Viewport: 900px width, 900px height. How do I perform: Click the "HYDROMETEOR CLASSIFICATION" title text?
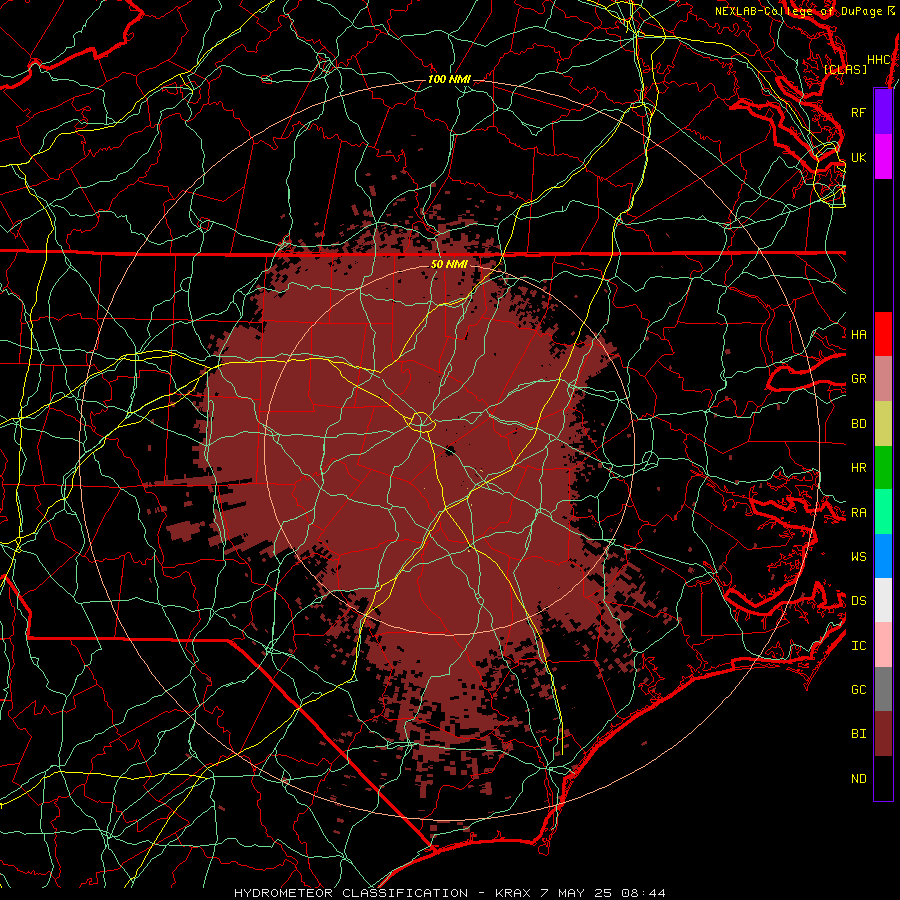pos(351,893)
